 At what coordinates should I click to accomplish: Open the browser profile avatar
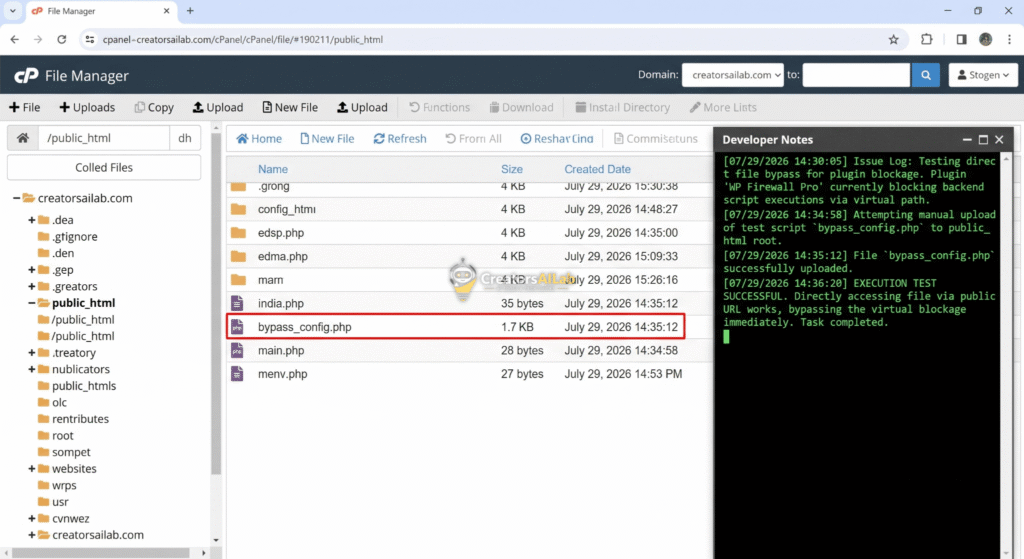[985, 39]
